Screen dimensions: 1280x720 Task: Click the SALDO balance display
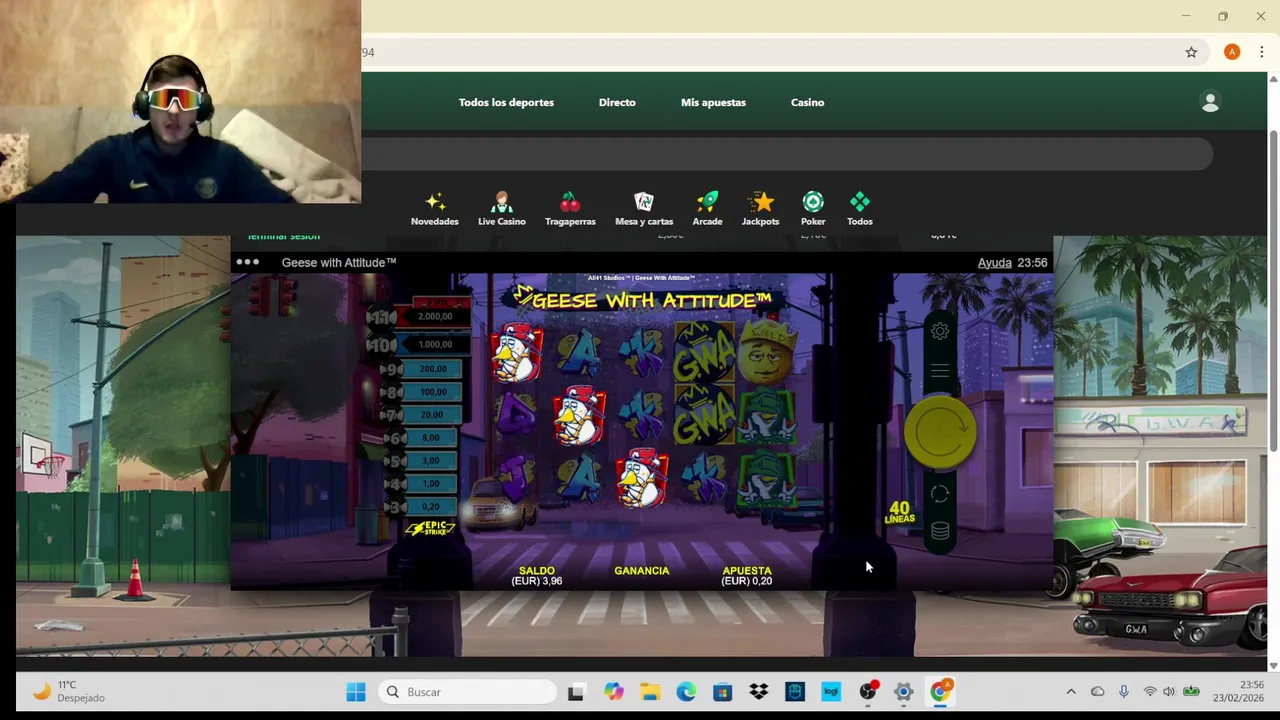(537, 575)
